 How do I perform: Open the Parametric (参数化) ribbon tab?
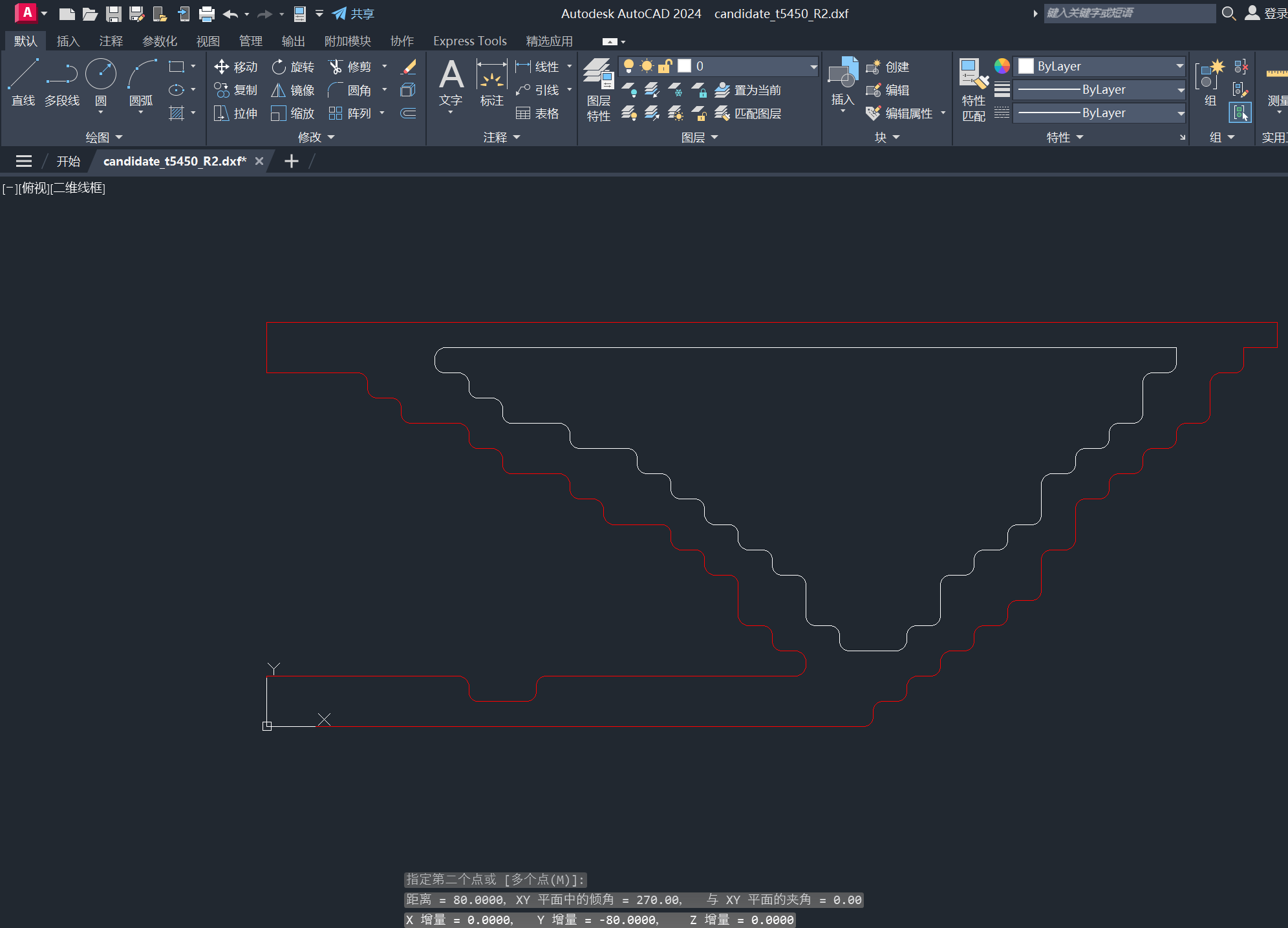tap(160, 41)
